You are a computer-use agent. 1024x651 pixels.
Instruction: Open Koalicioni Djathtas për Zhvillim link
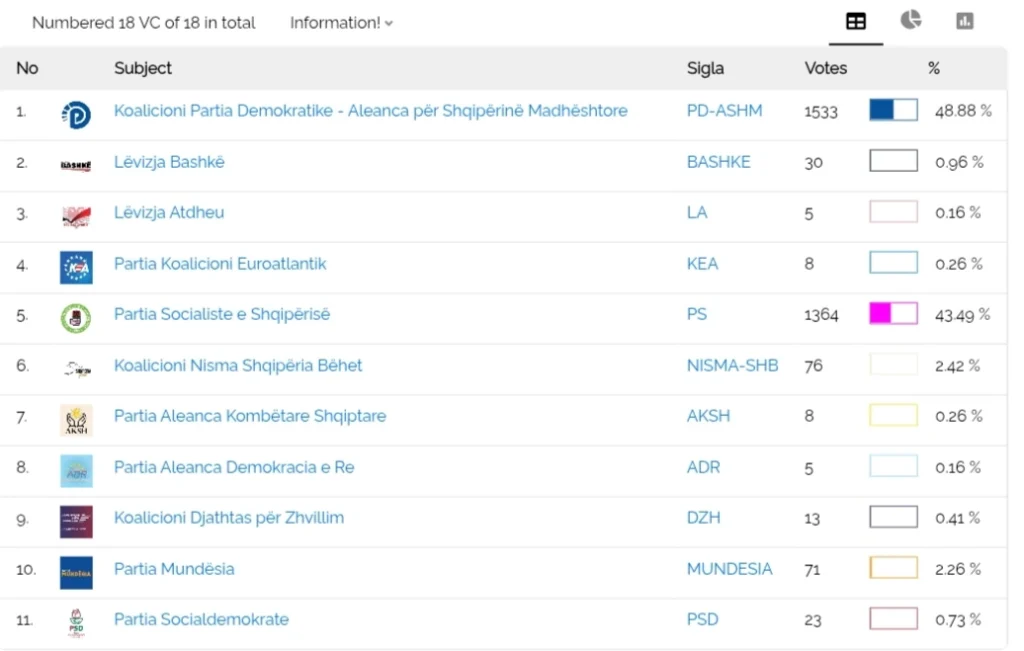228,518
